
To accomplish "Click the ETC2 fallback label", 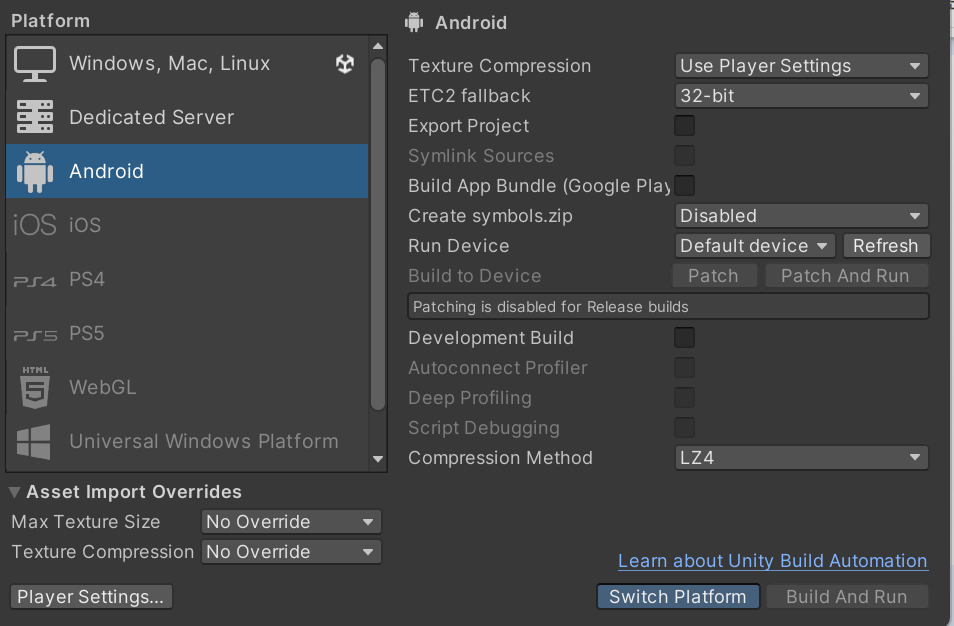I will [469, 96].
